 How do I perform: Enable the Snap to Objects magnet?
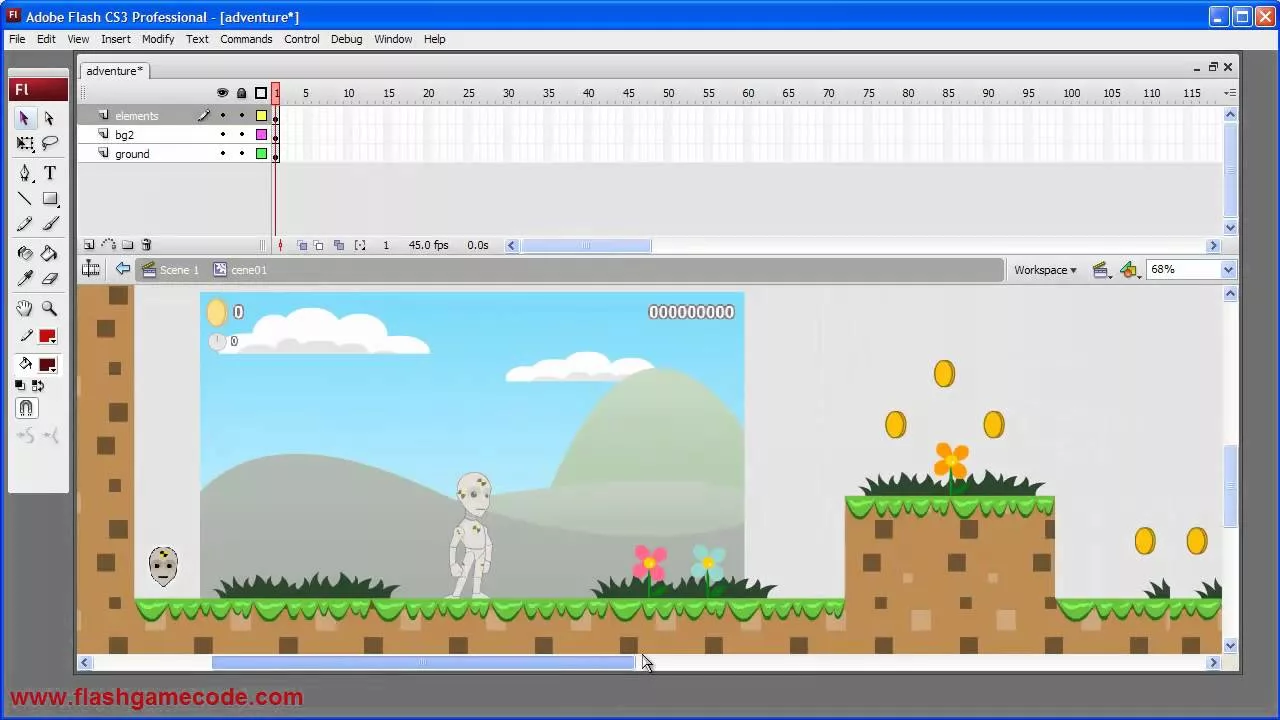26,407
